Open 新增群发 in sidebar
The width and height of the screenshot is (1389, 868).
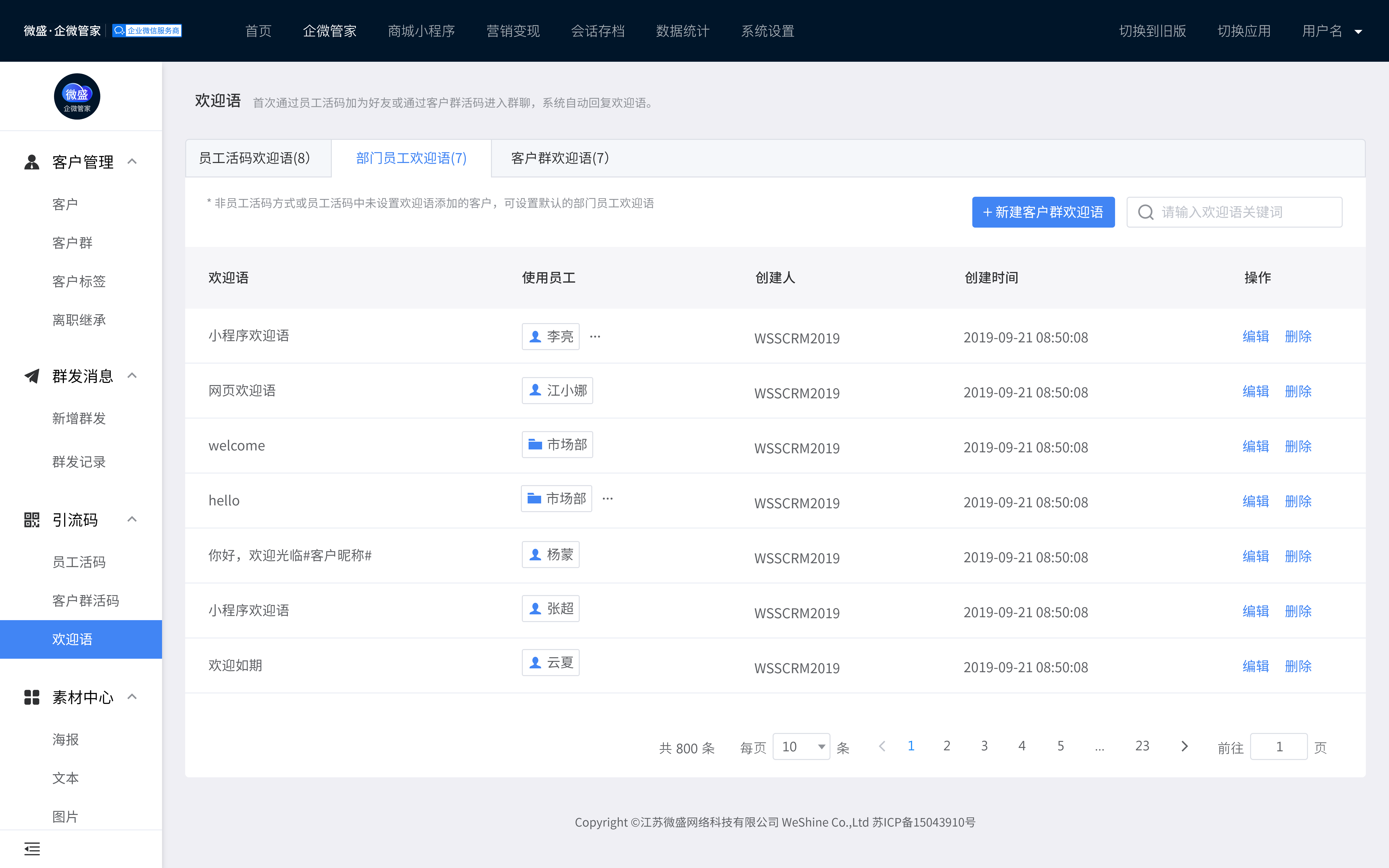pyautogui.click(x=79, y=419)
